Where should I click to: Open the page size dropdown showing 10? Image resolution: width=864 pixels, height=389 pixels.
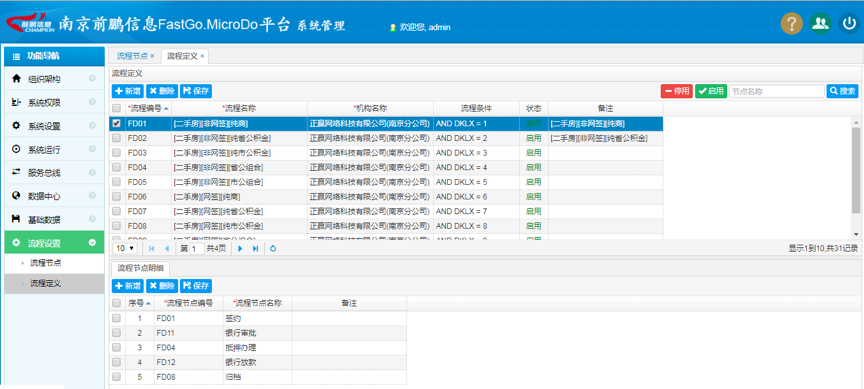point(125,248)
